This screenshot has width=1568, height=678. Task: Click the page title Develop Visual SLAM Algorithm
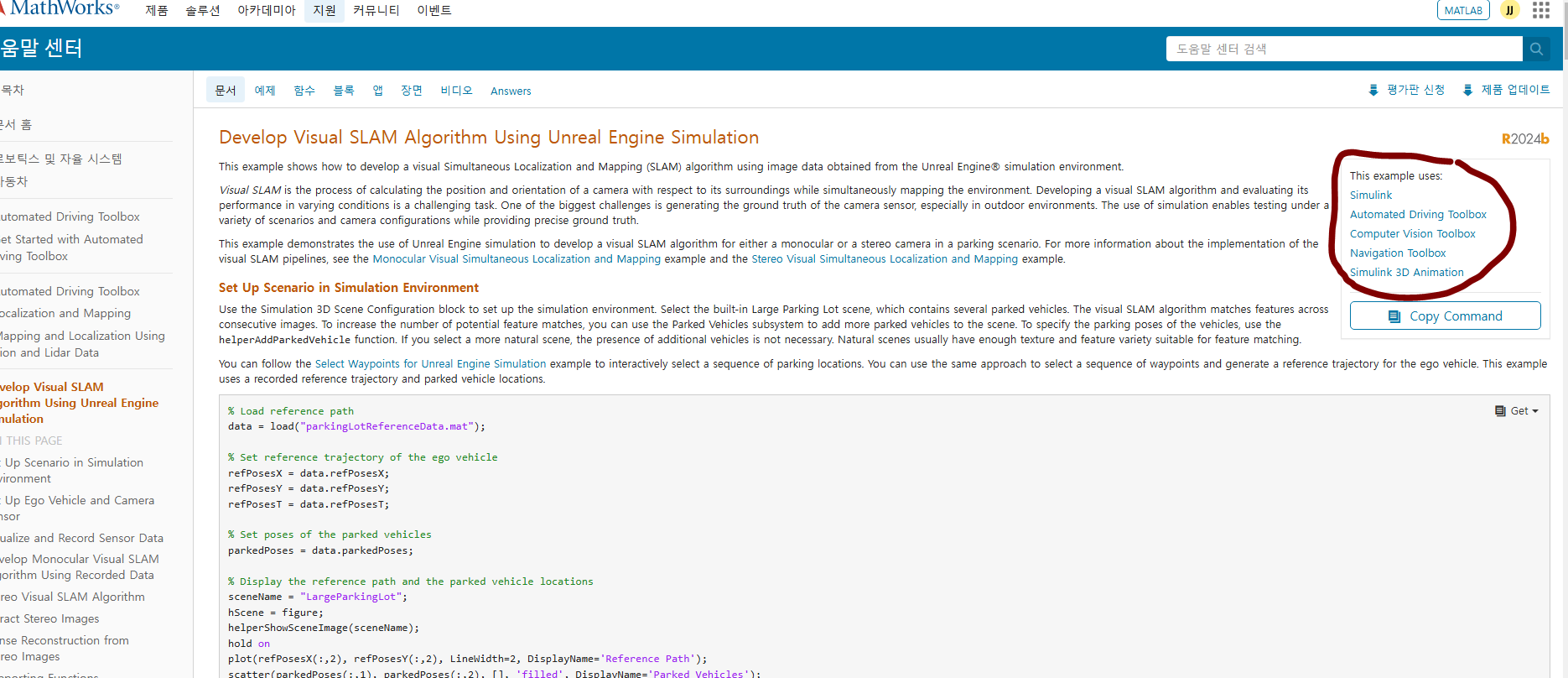[489, 137]
